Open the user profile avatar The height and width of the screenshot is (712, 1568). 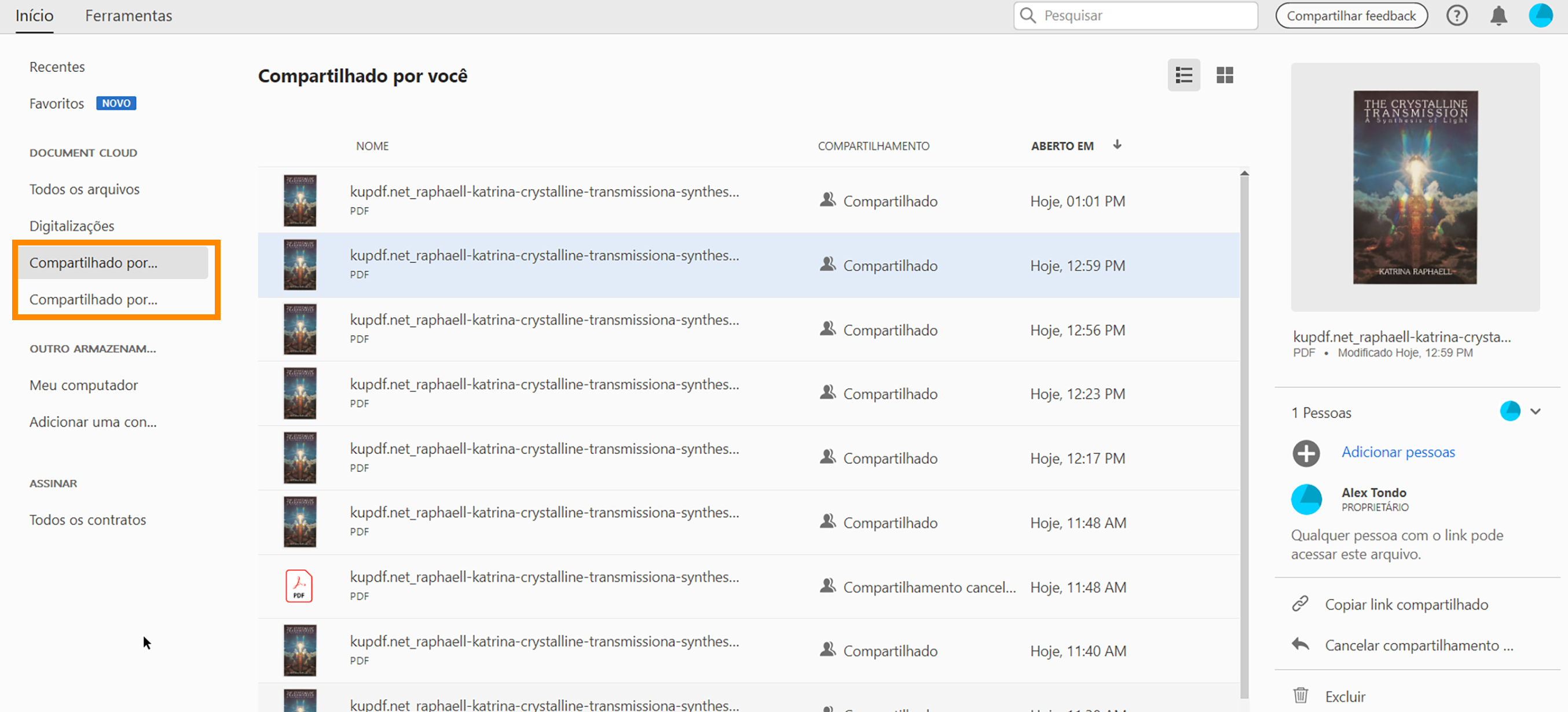pos(1540,16)
